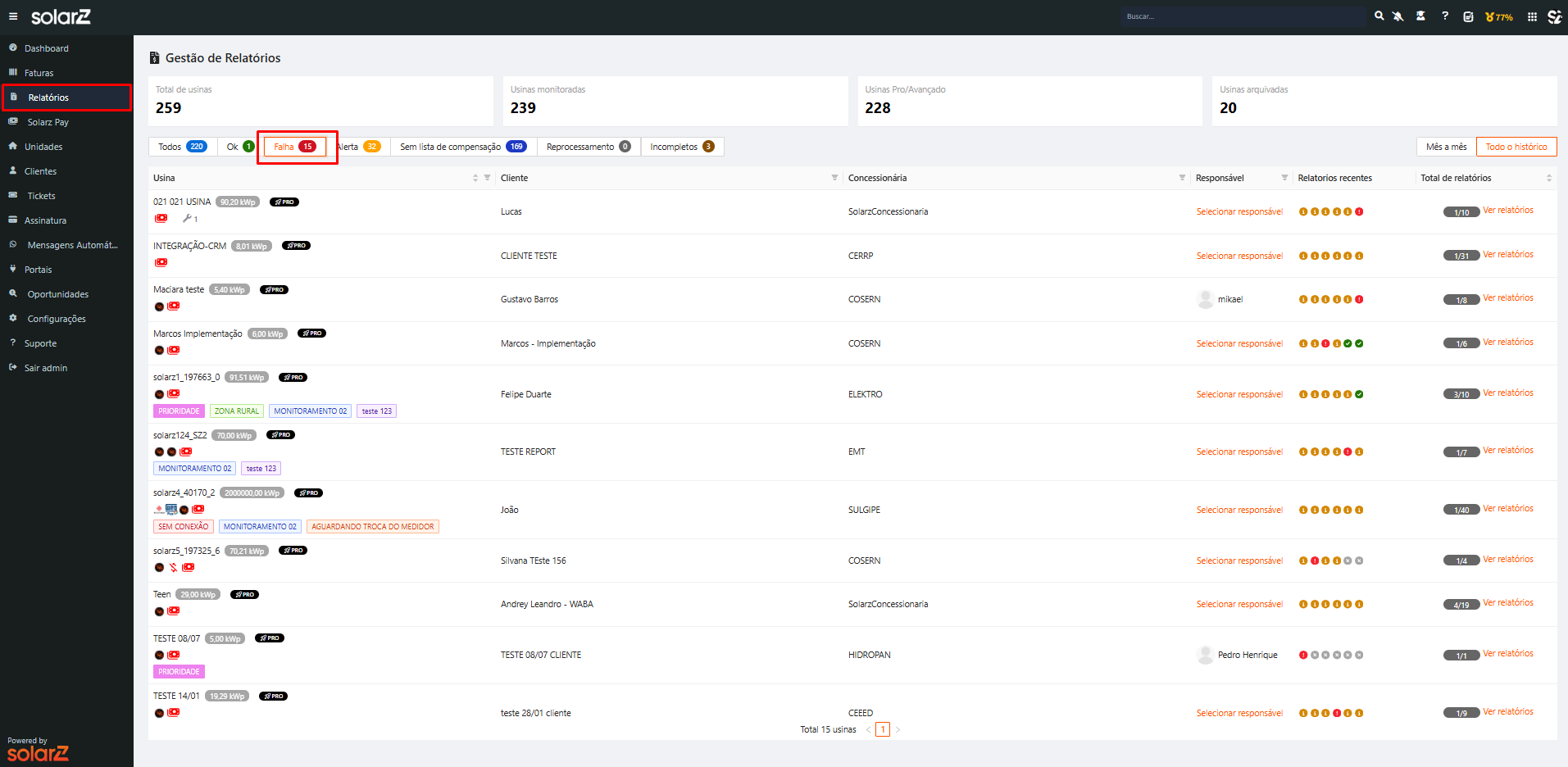
Task: Open Responsável column filter
Action: (1284, 178)
